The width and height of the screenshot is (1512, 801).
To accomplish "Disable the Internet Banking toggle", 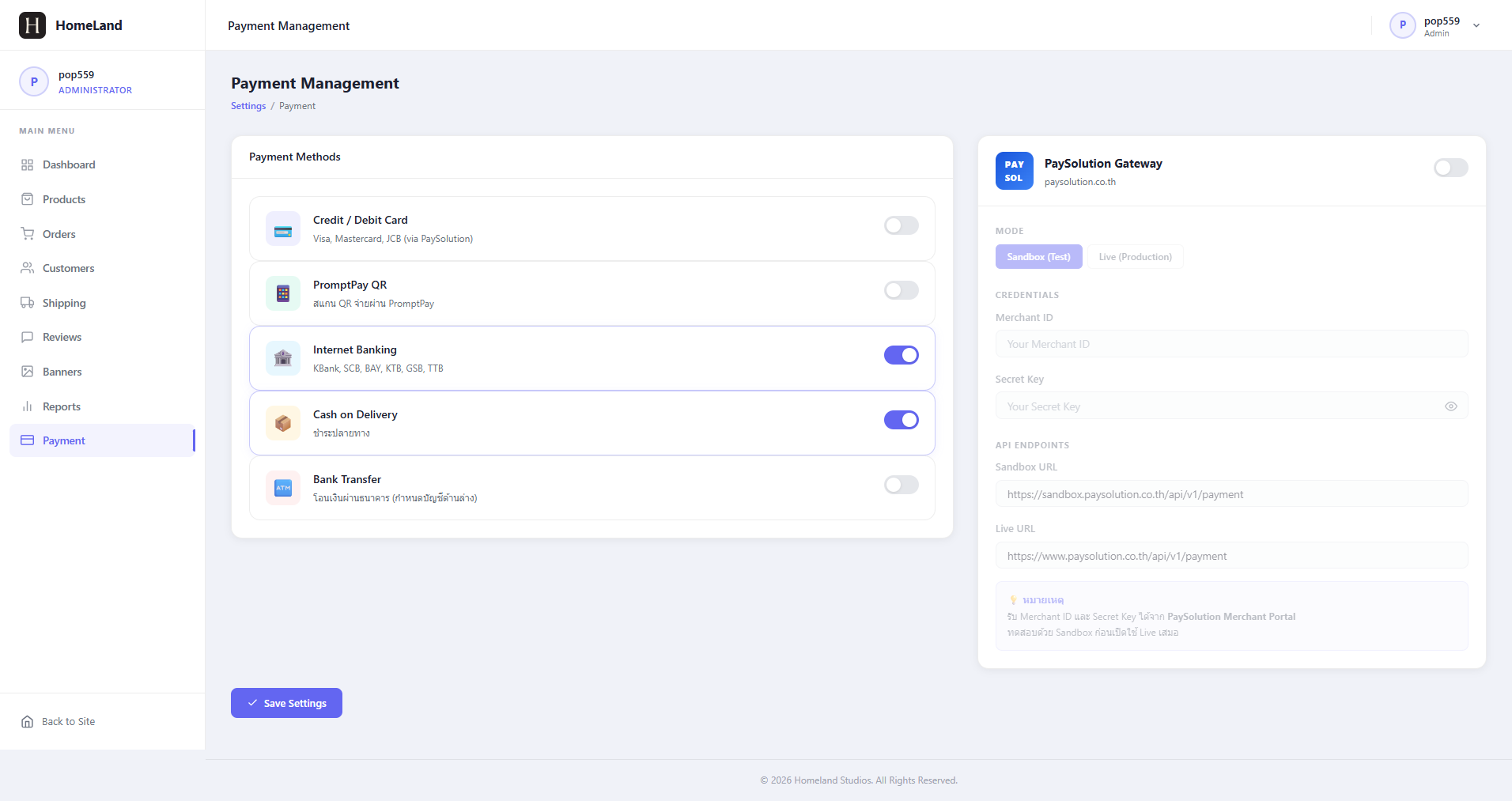I will (902, 355).
